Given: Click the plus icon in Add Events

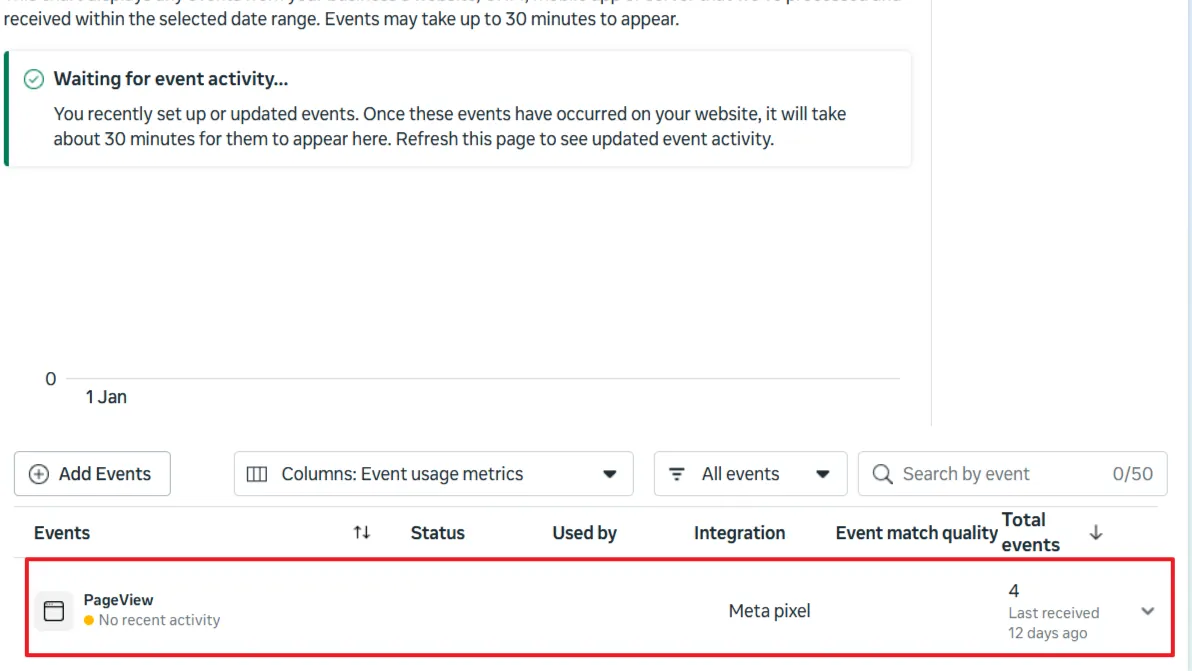Looking at the screenshot, I should (x=39, y=474).
